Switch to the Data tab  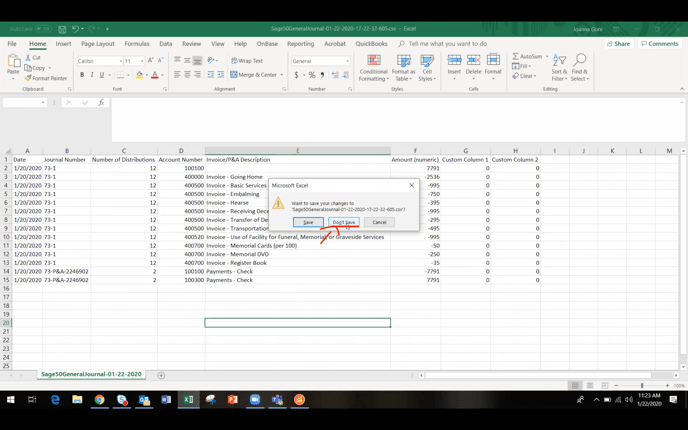pyautogui.click(x=165, y=44)
